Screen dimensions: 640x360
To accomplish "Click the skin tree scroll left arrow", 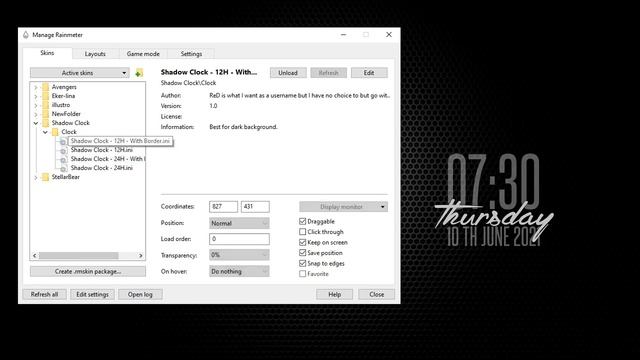I will click(35, 256).
